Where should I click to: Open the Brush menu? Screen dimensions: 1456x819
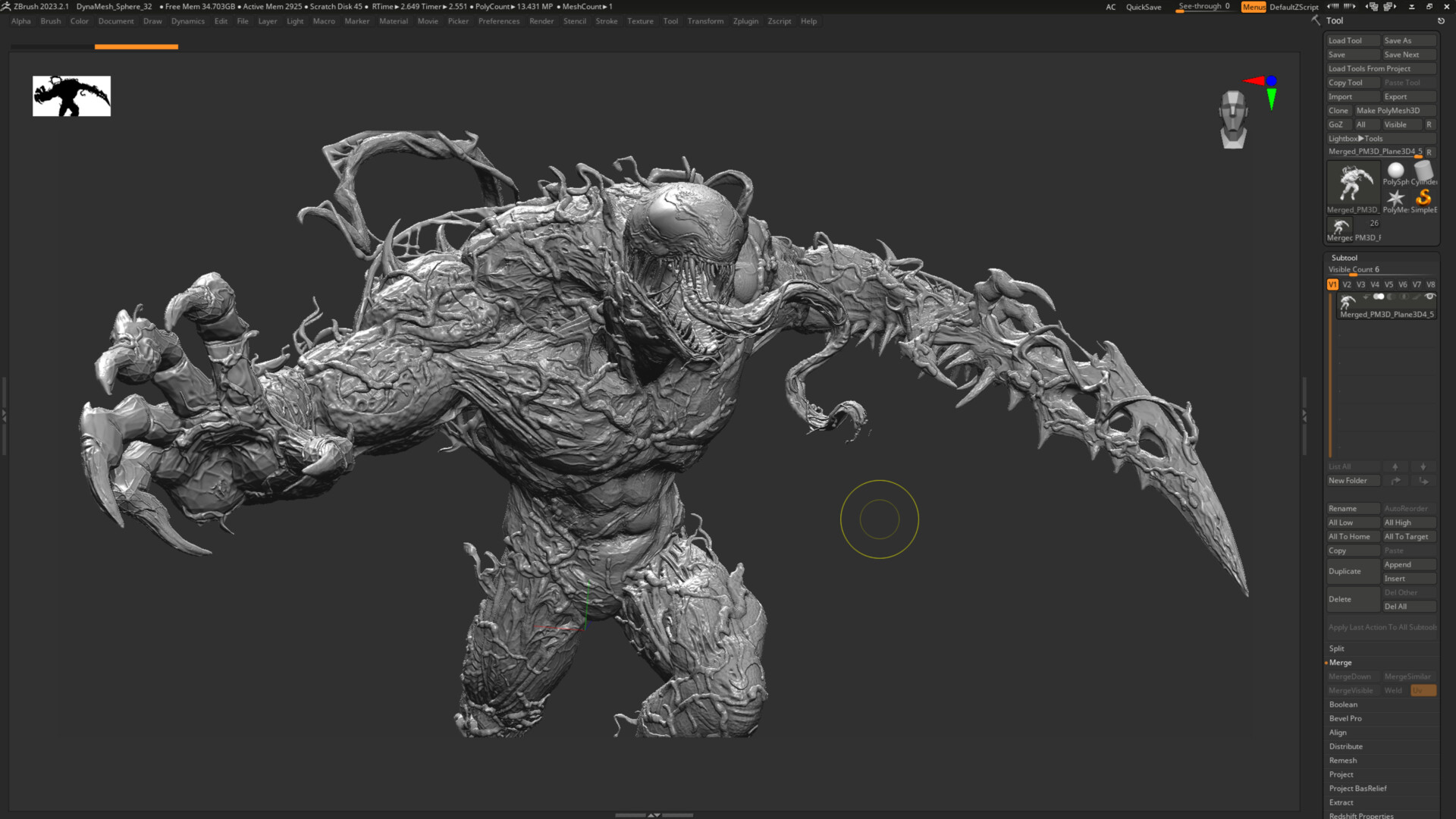pyautogui.click(x=50, y=21)
